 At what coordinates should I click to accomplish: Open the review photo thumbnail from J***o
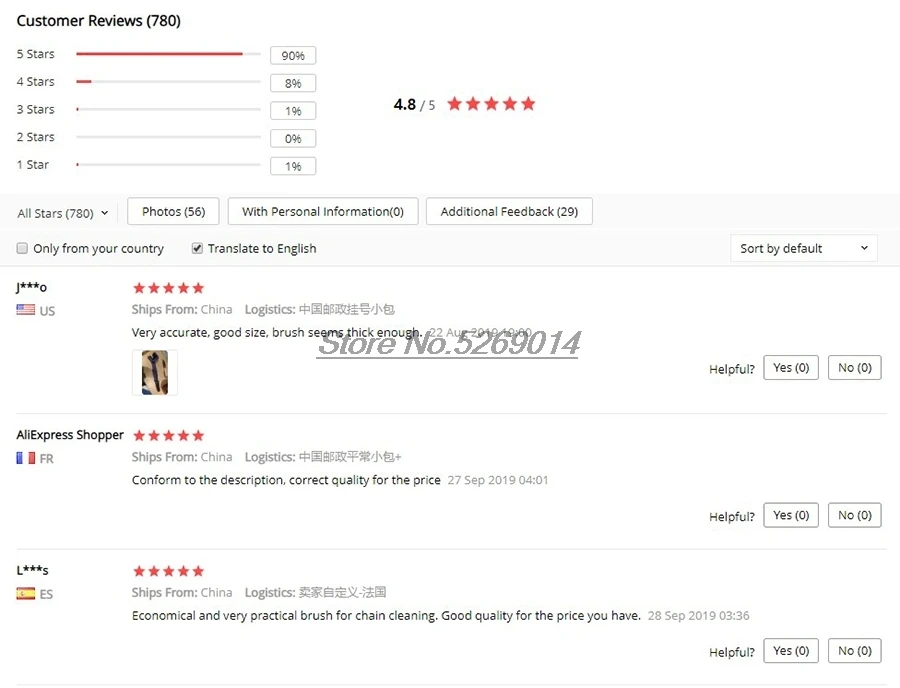click(x=155, y=372)
